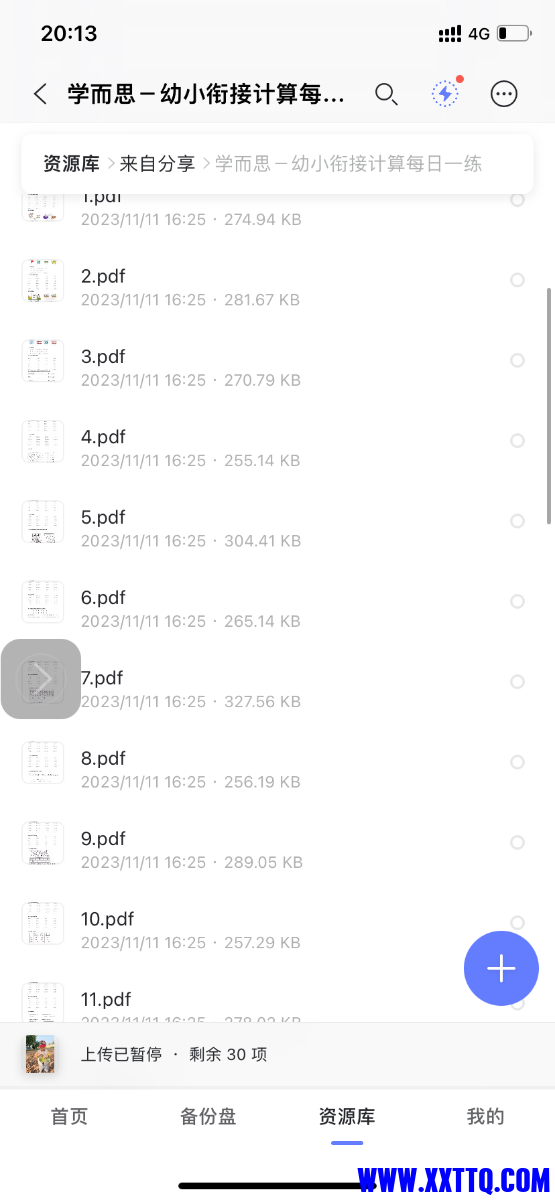Switch to the 首页 tab

69,1117
